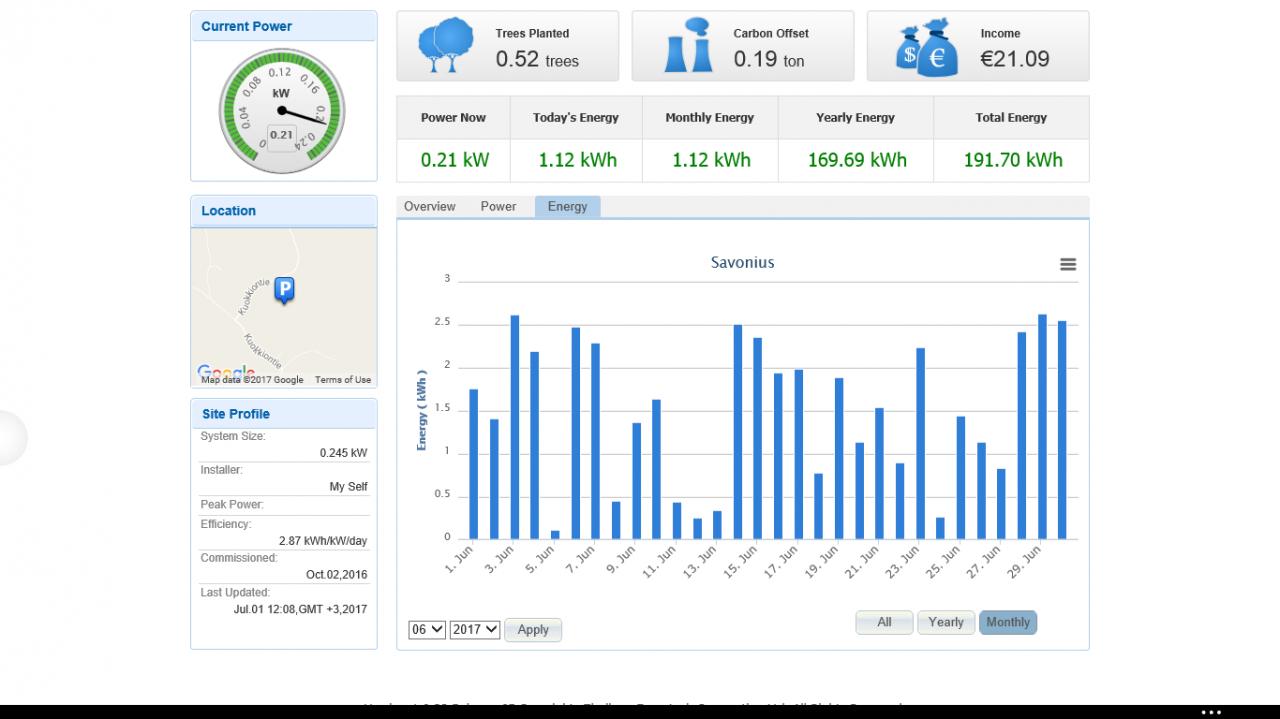Click the Energy ( kWh ) axis title
This screenshot has height=719, width=1280.
(422, 410)
